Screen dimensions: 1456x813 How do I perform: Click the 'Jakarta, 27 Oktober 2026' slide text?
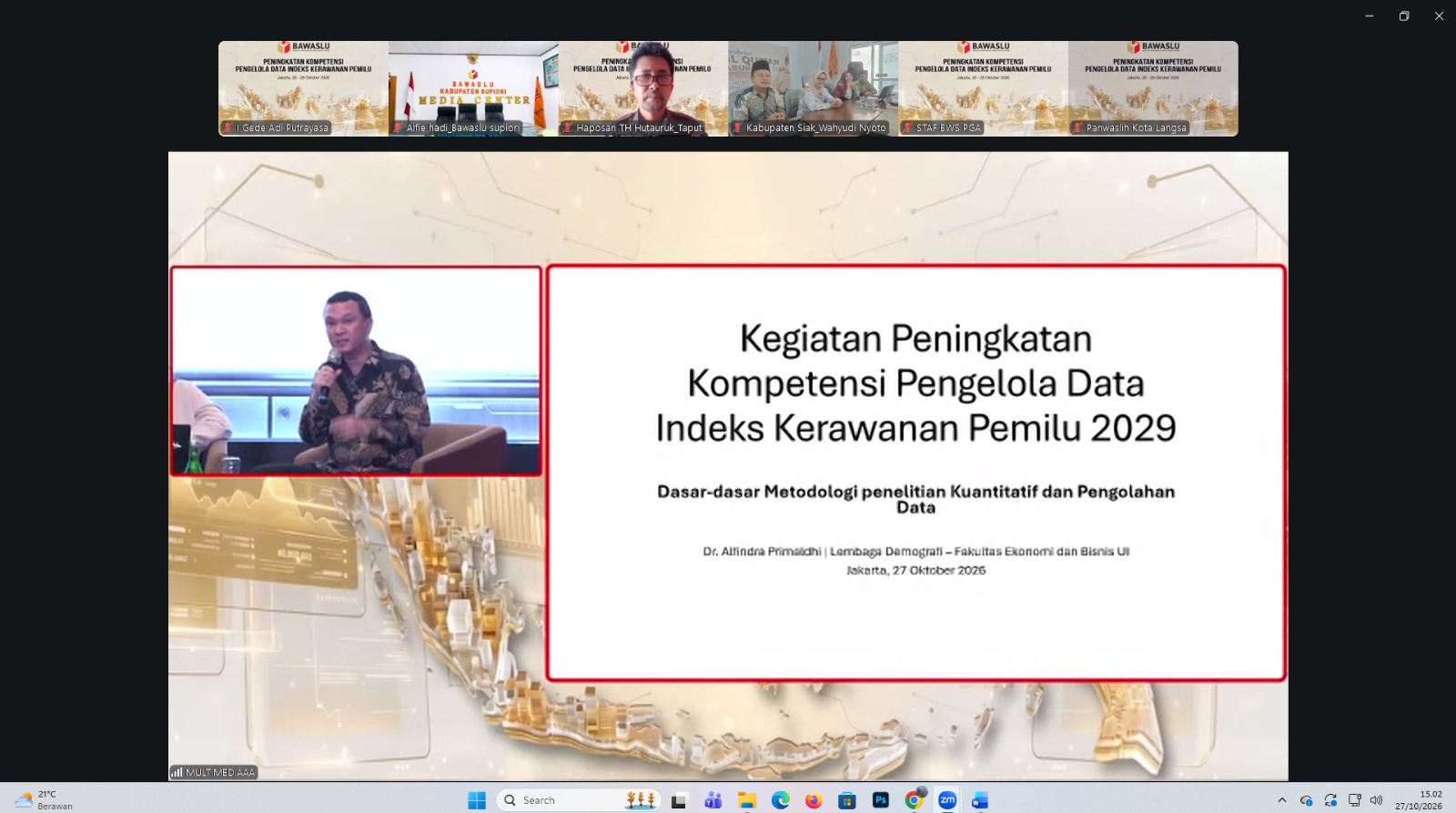tap(915, 570)
